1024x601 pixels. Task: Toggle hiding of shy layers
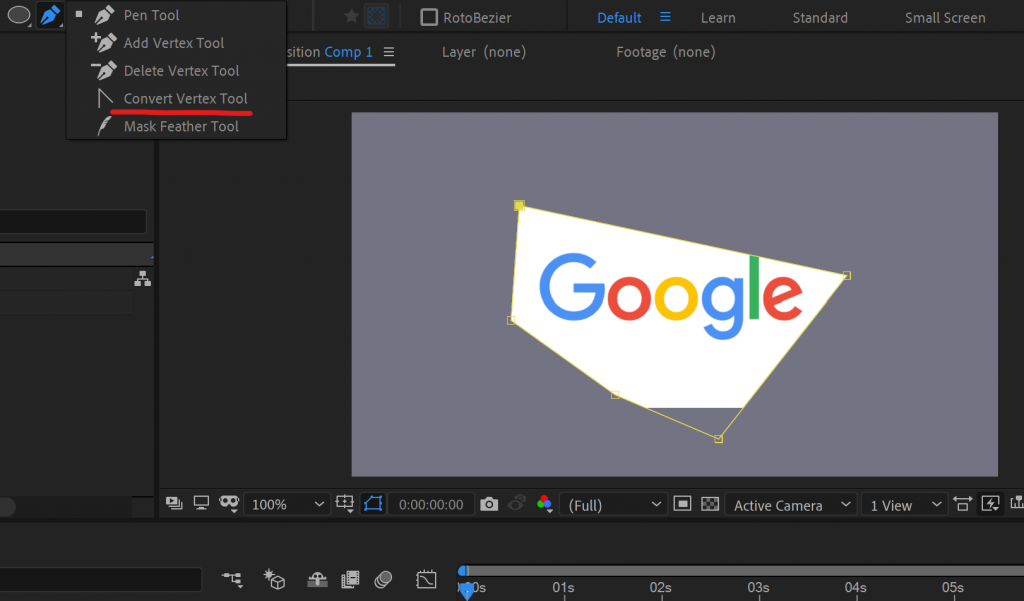pyautogui.click(x=317, y=579)
